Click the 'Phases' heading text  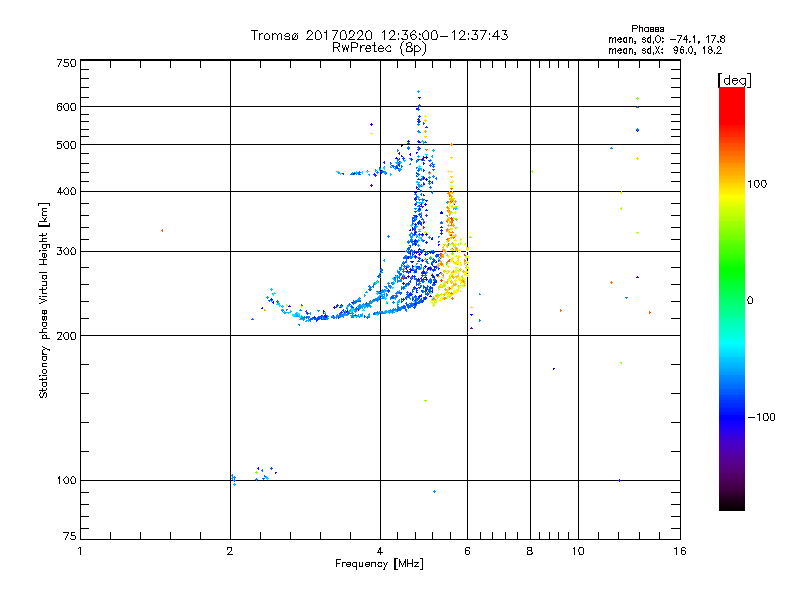(647, 29)
